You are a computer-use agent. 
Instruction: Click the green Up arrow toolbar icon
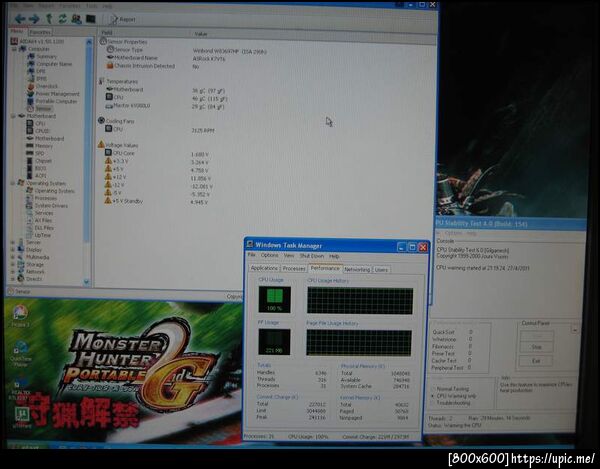pos(49,18)
